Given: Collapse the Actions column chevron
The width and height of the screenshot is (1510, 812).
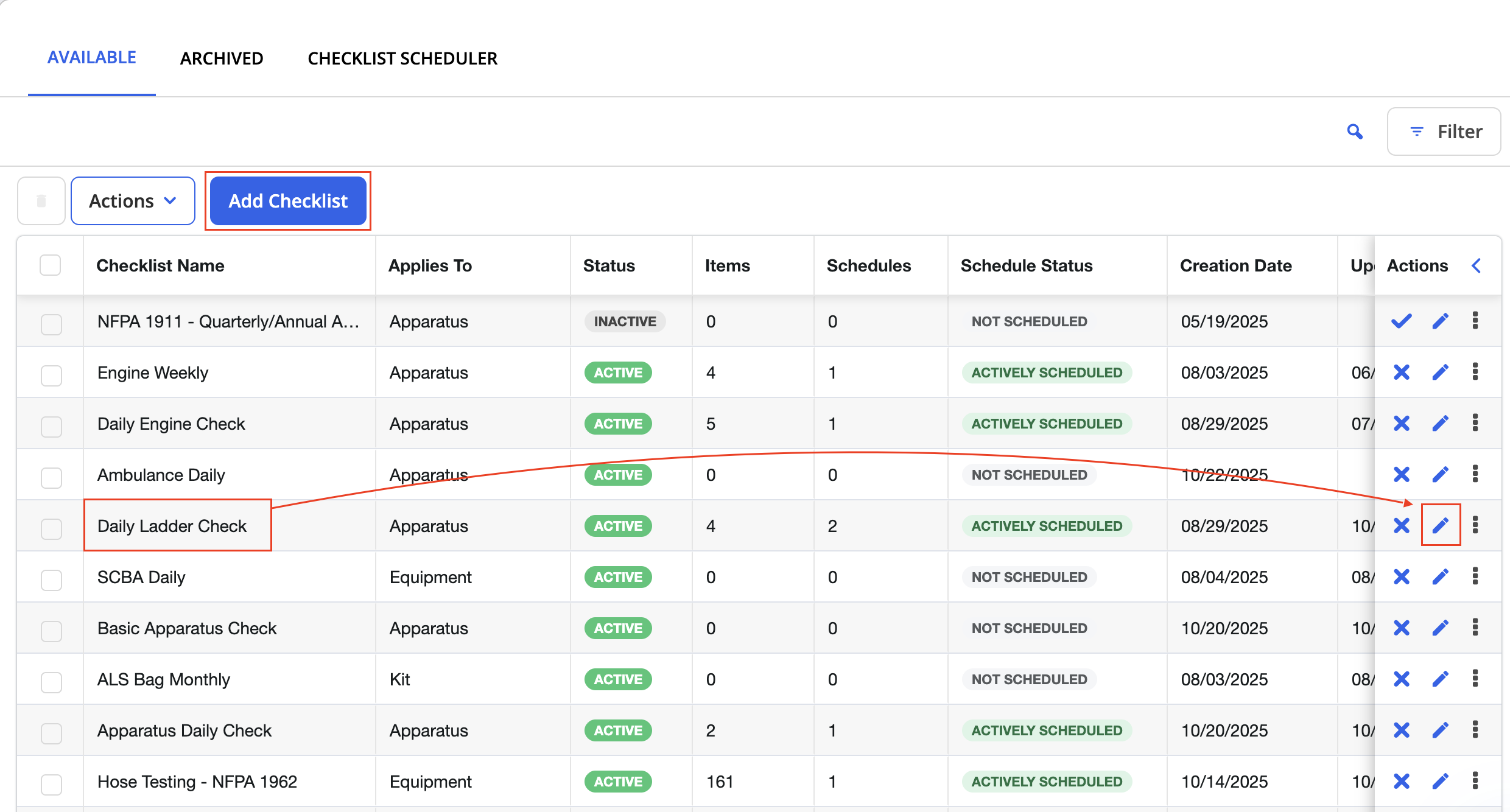Looking at the screenshot, I should coord(1477,265).
